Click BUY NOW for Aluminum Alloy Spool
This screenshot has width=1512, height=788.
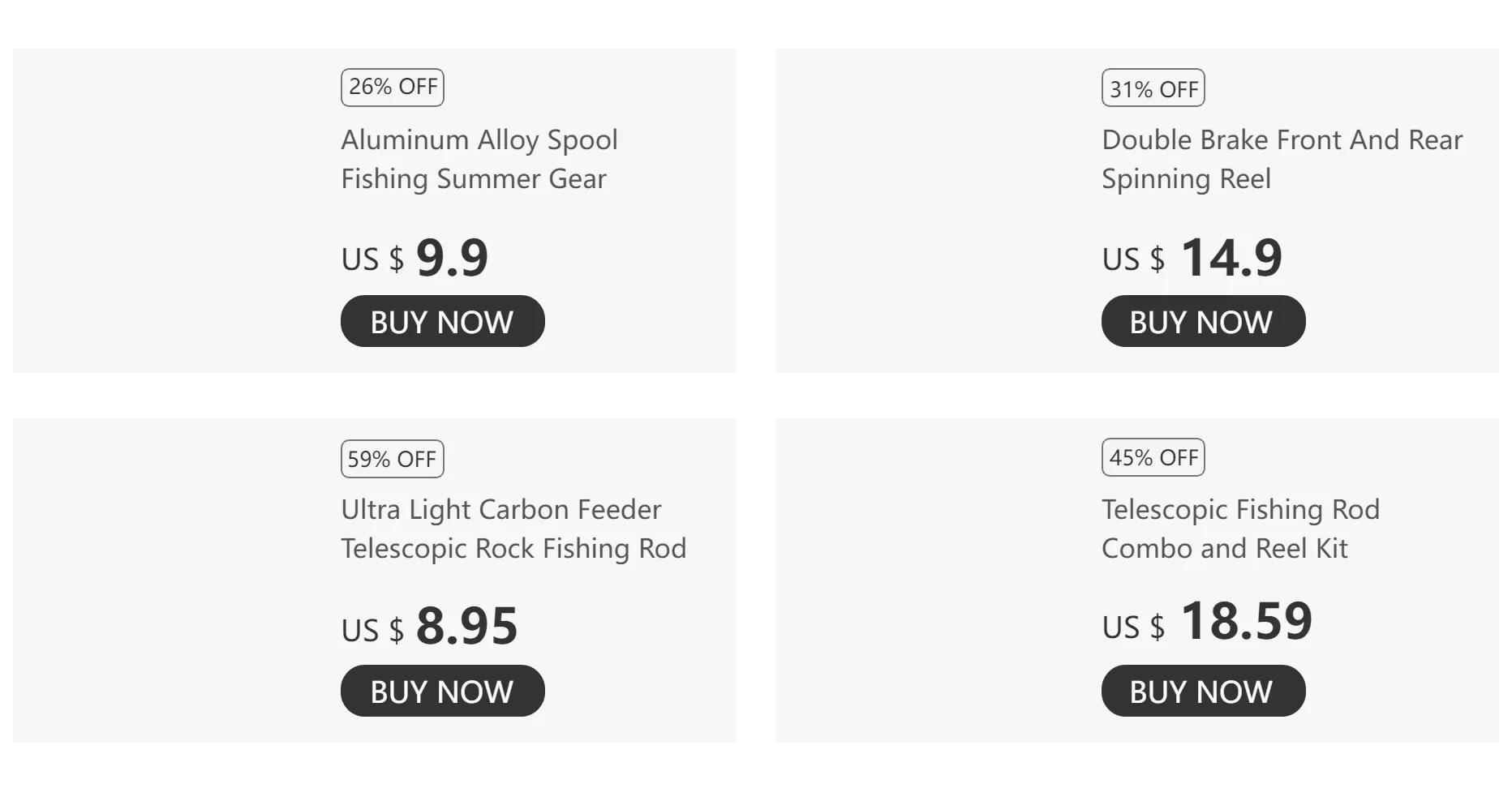click(442, 321)
